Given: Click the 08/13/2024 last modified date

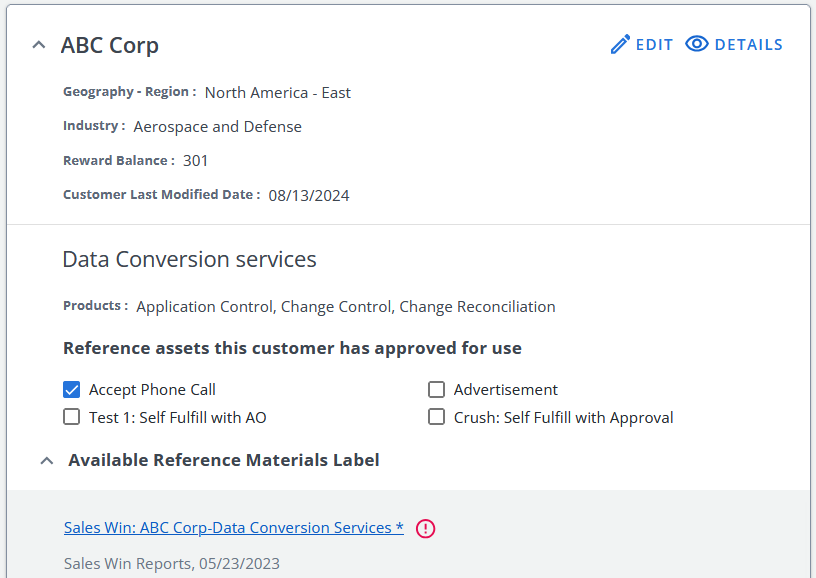Looking at the screenshot, I should coord(309,196).
